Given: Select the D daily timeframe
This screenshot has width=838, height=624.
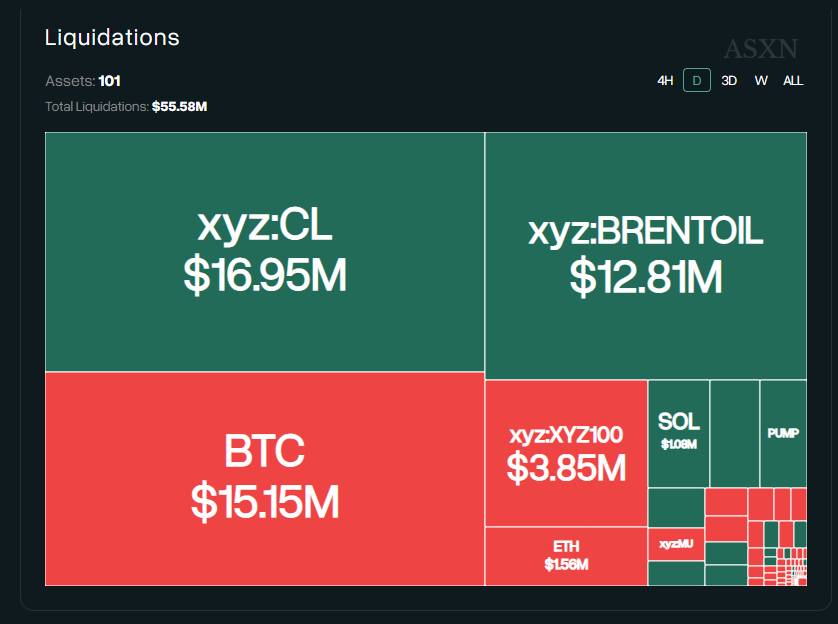Looking at the screenshot, I should tap(697, 81).
